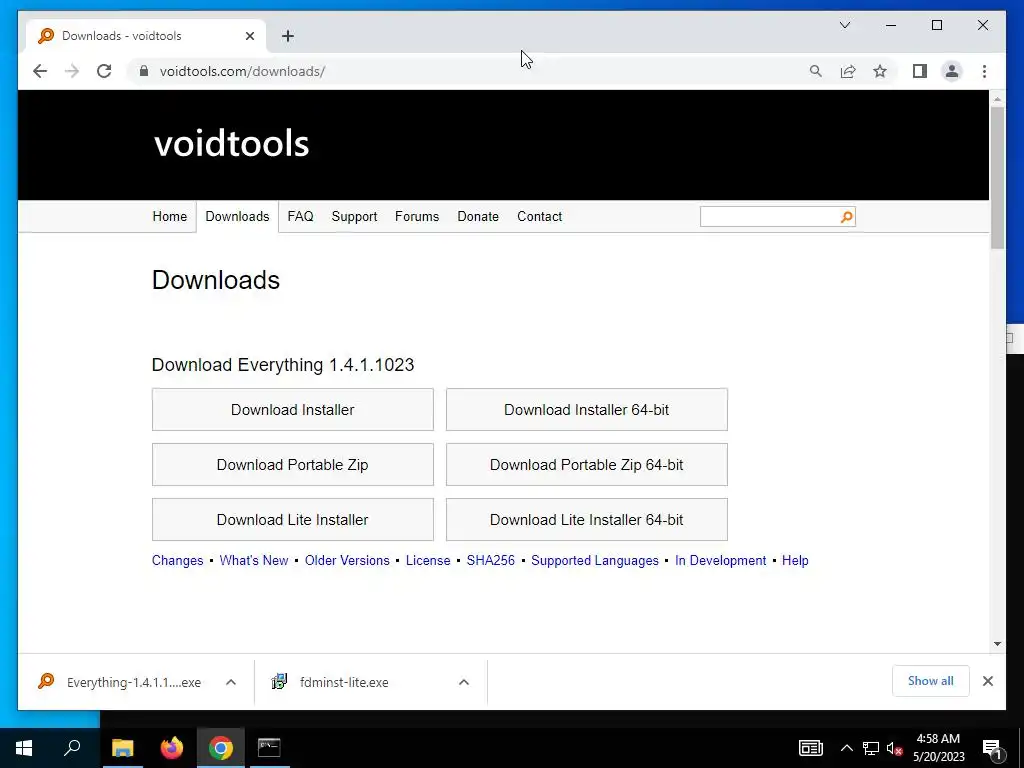Open the network status tray icon
The height and width of the screenshot is (768, 1024).
871,748
